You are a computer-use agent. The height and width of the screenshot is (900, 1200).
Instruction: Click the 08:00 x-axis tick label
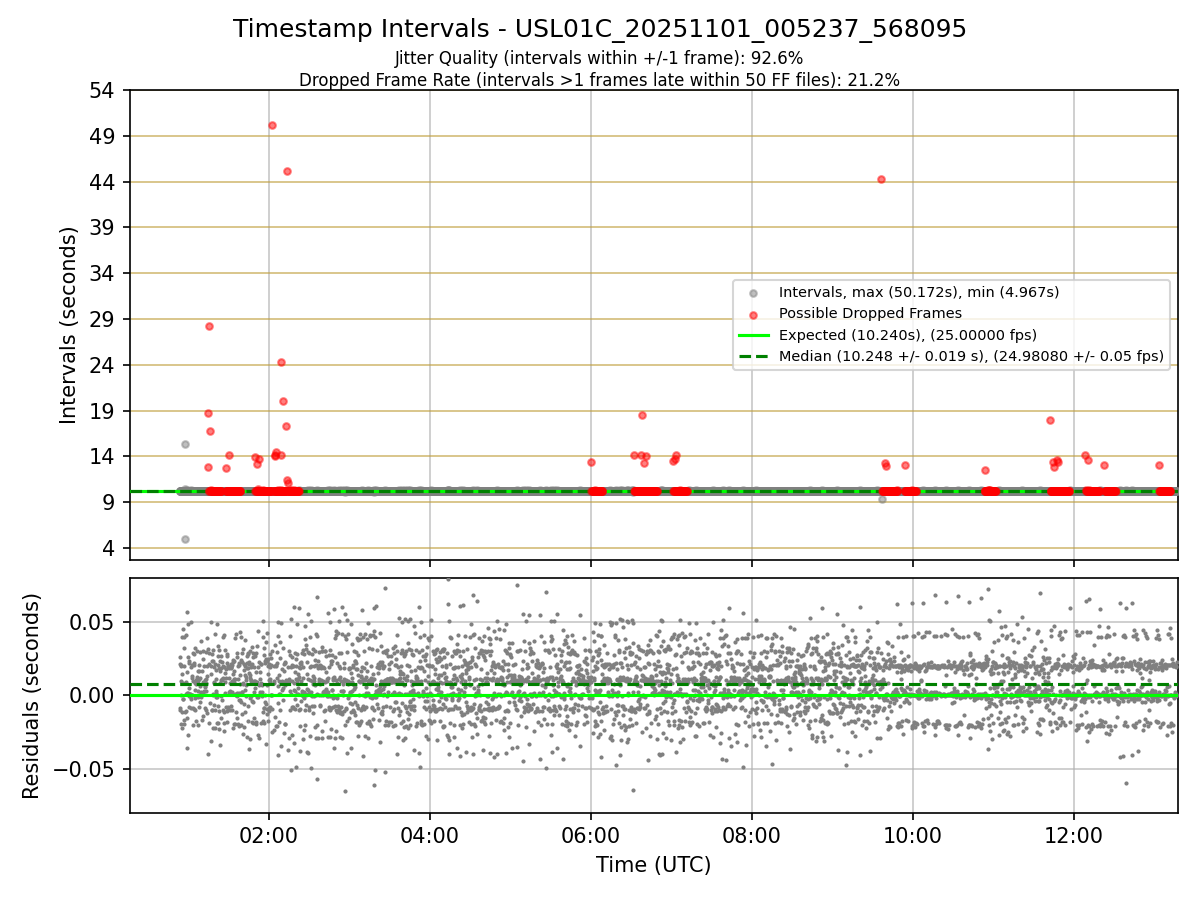(752, 834)
